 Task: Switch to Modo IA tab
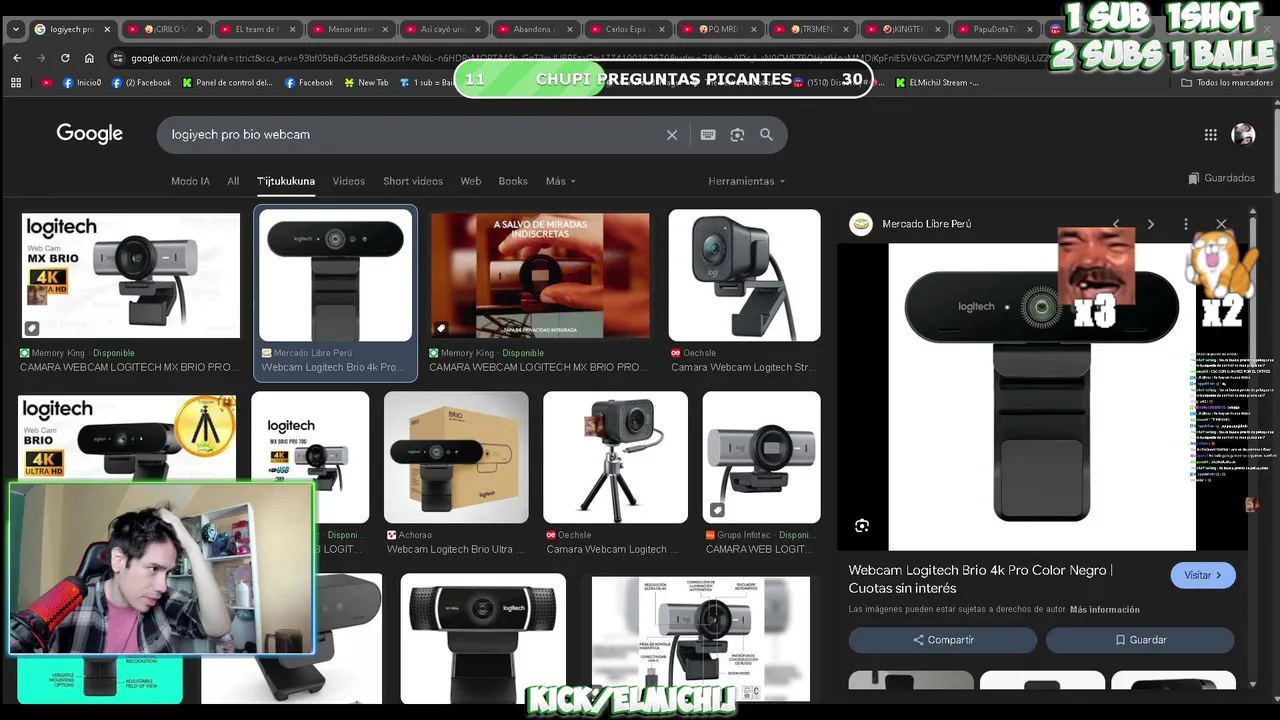(190, 181)
